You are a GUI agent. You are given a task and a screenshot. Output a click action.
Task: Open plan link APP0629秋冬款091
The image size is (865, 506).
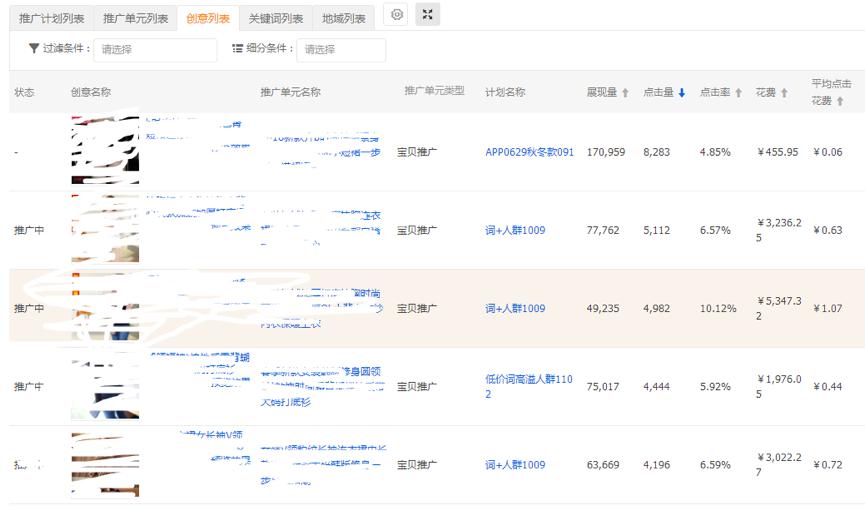tap(530, 152)
